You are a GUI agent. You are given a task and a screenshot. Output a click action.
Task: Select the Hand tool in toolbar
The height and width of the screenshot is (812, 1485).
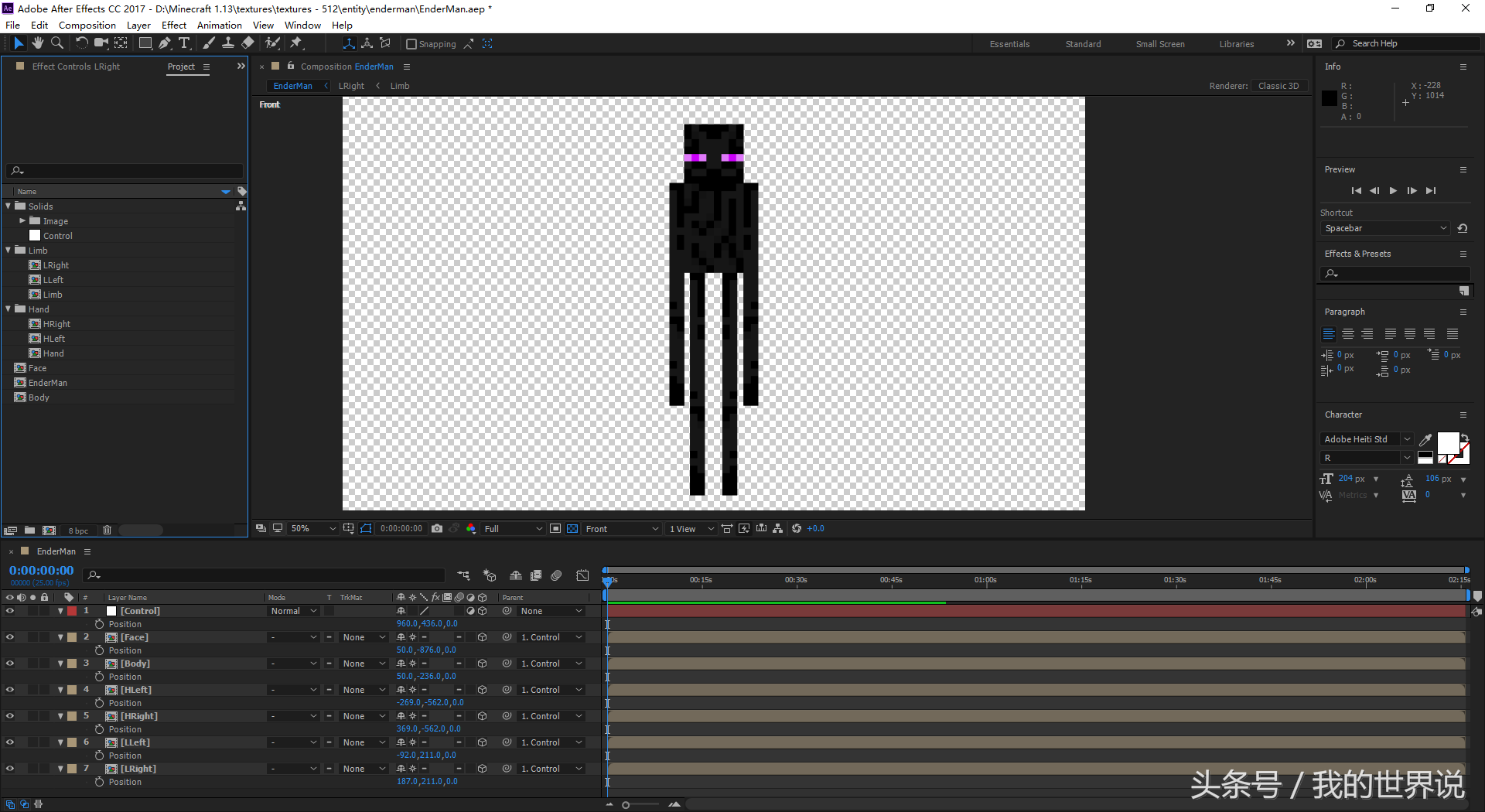(37, 43)
